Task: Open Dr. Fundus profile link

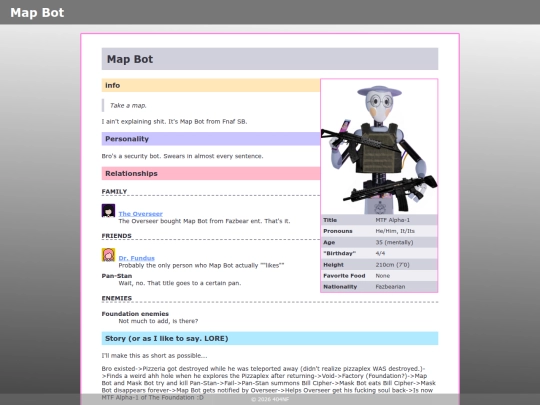Action: coord(136,258)
